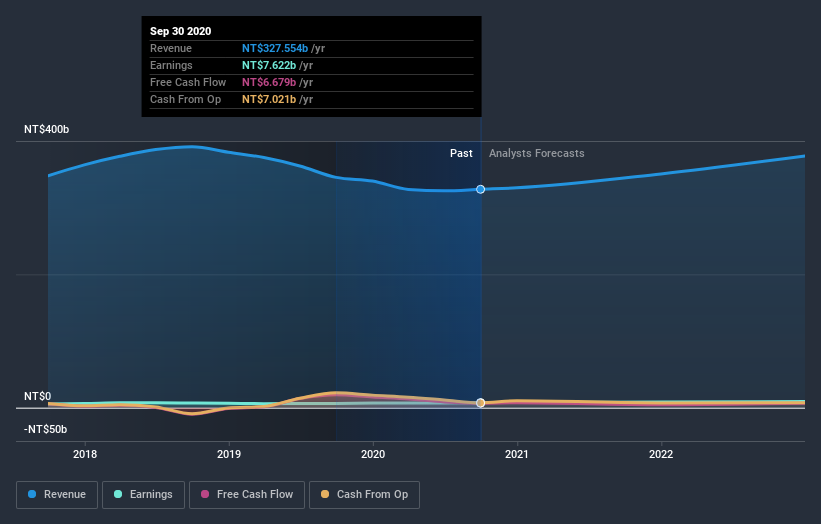This screenshot has width=821, height=524.
Task: Select the 2021 x-axis label
Action: pyautogui.click(x=517, y=454)
